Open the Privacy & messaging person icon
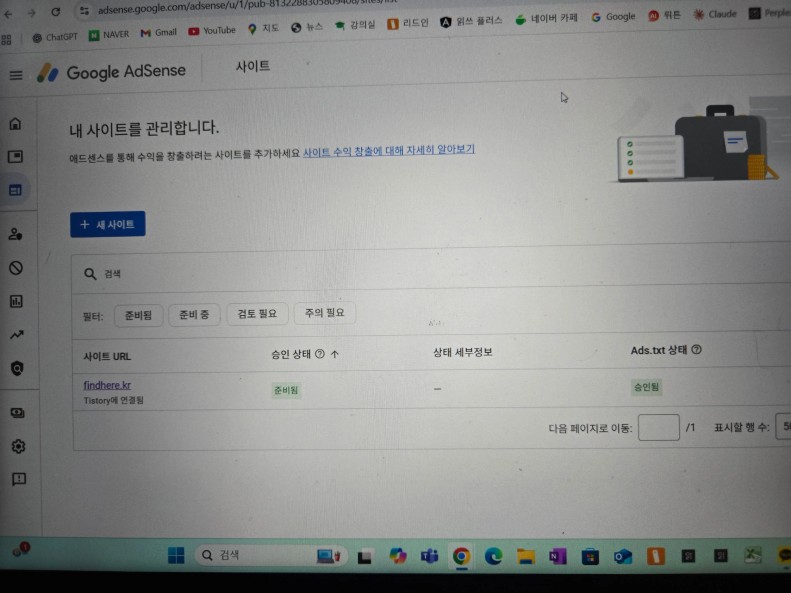 coord(16,234)
